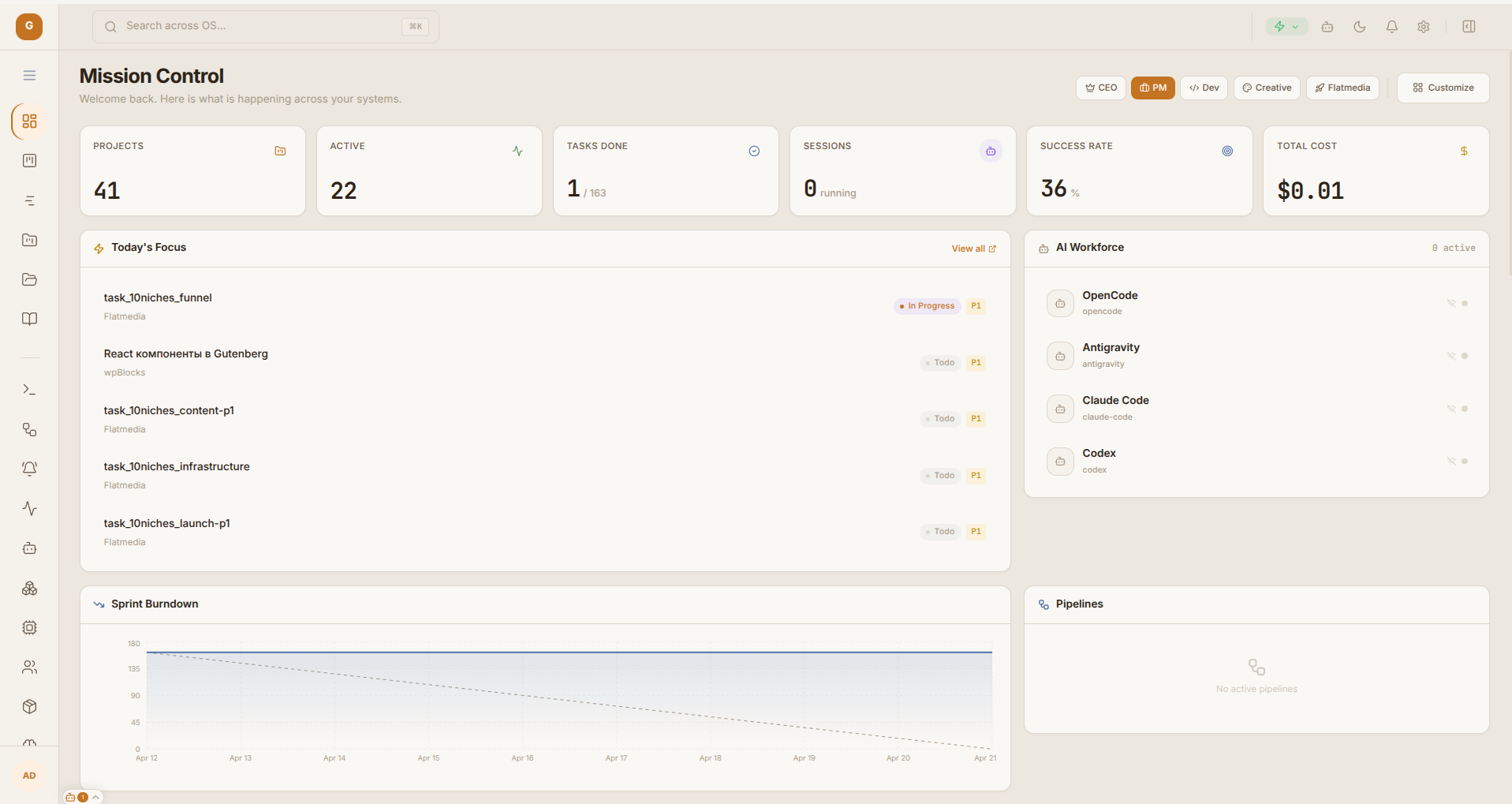Image resolution: width=1512 pixels, height=804 pixels.
Task: Click the In Progress status badge
Action: coord(927,306)
